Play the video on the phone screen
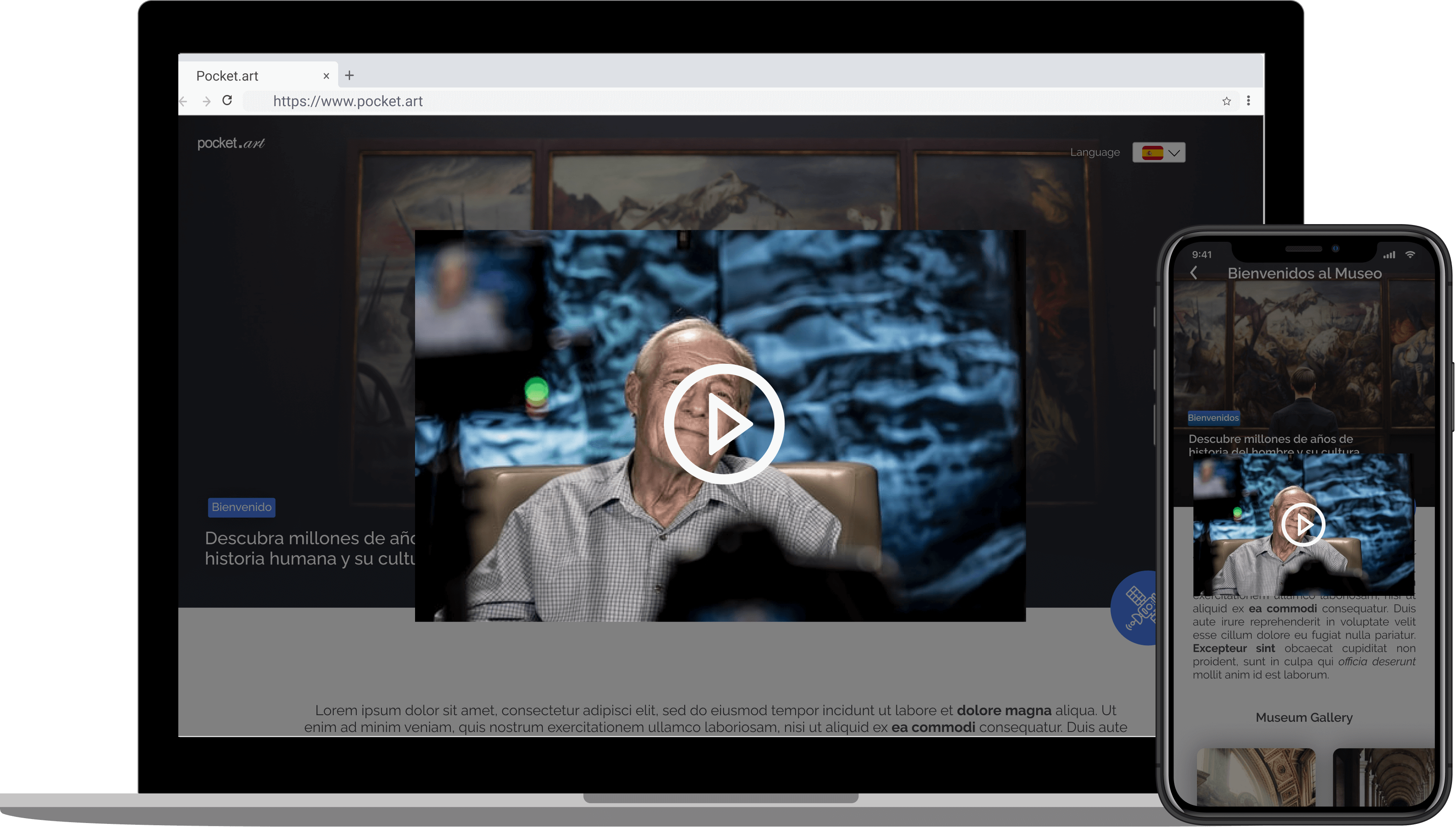This screenshot has height=827, width=1456. tap(1303, 524)
